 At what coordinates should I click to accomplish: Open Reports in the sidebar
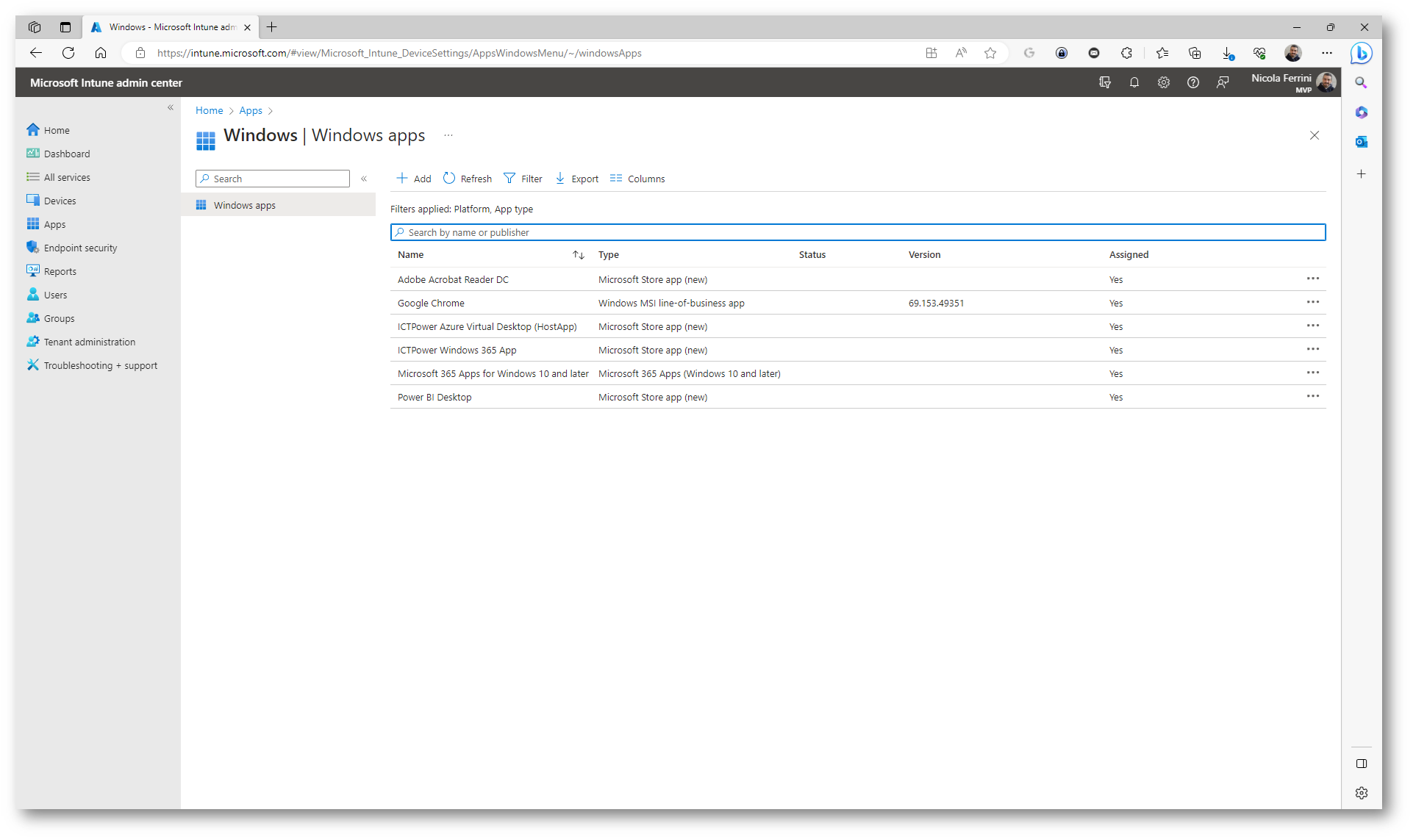51,271
